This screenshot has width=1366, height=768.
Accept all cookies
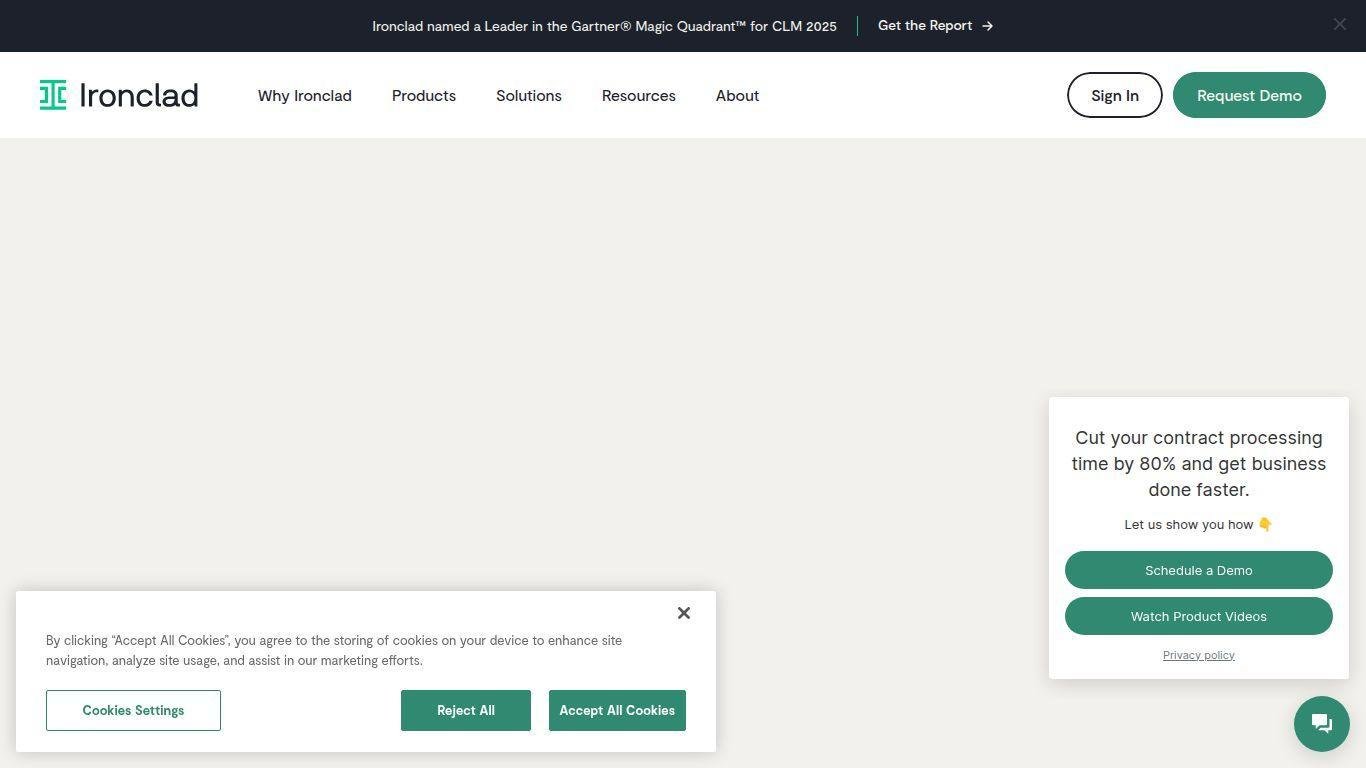[x=616, y=710]
